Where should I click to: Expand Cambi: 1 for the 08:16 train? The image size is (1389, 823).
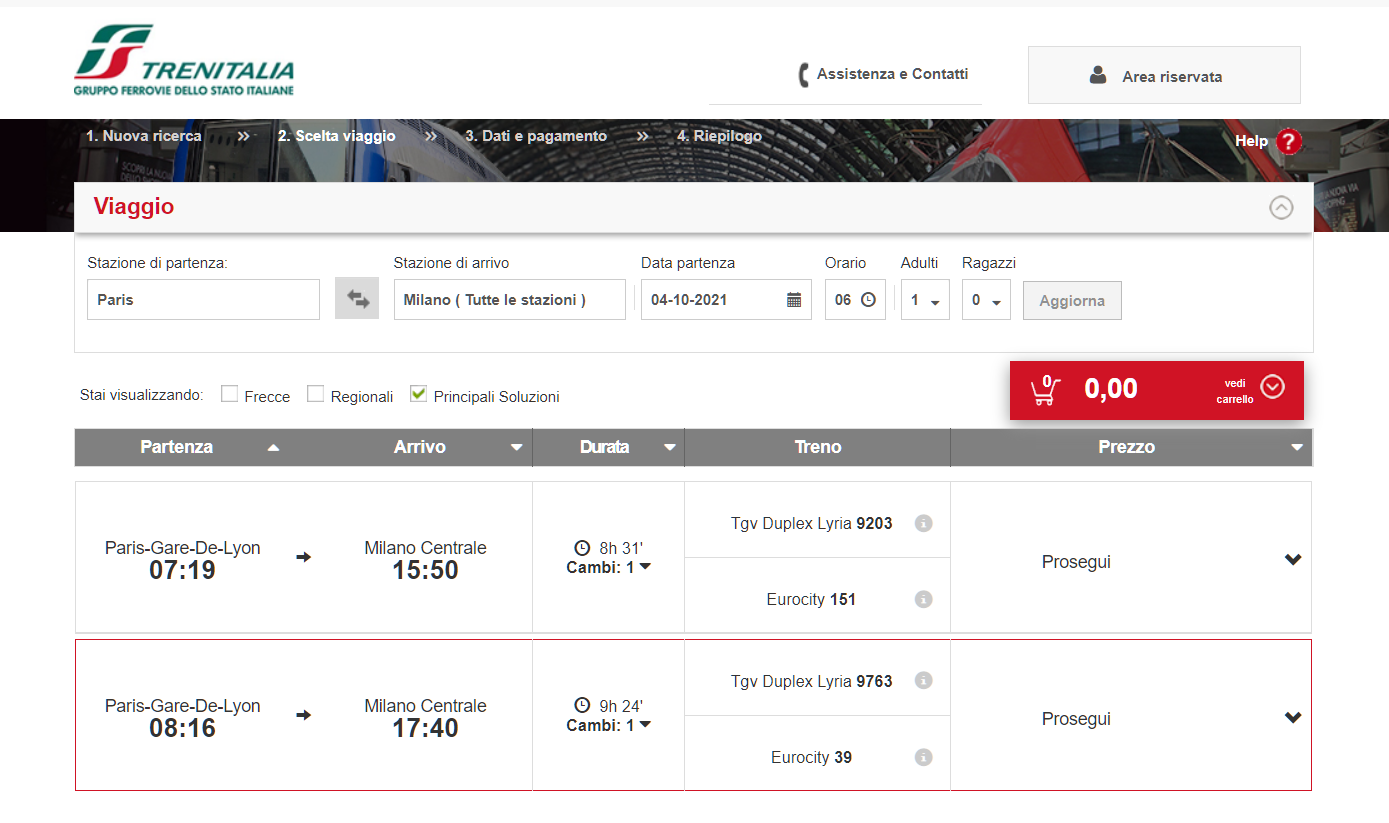point(609,725)
